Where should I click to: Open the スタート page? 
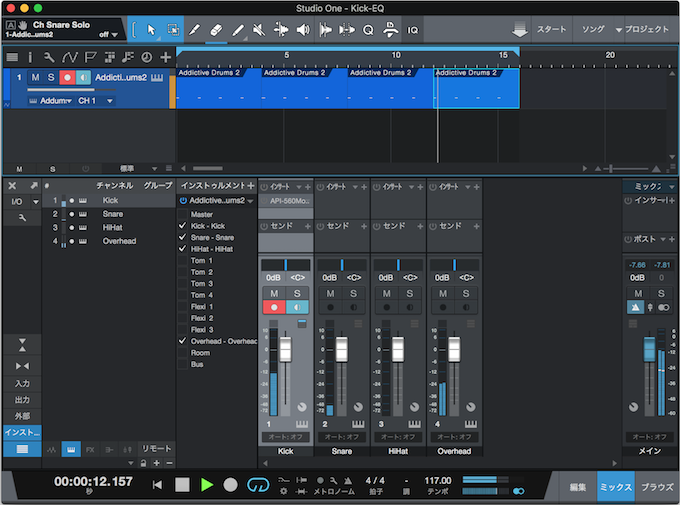[x=551, y=30]
